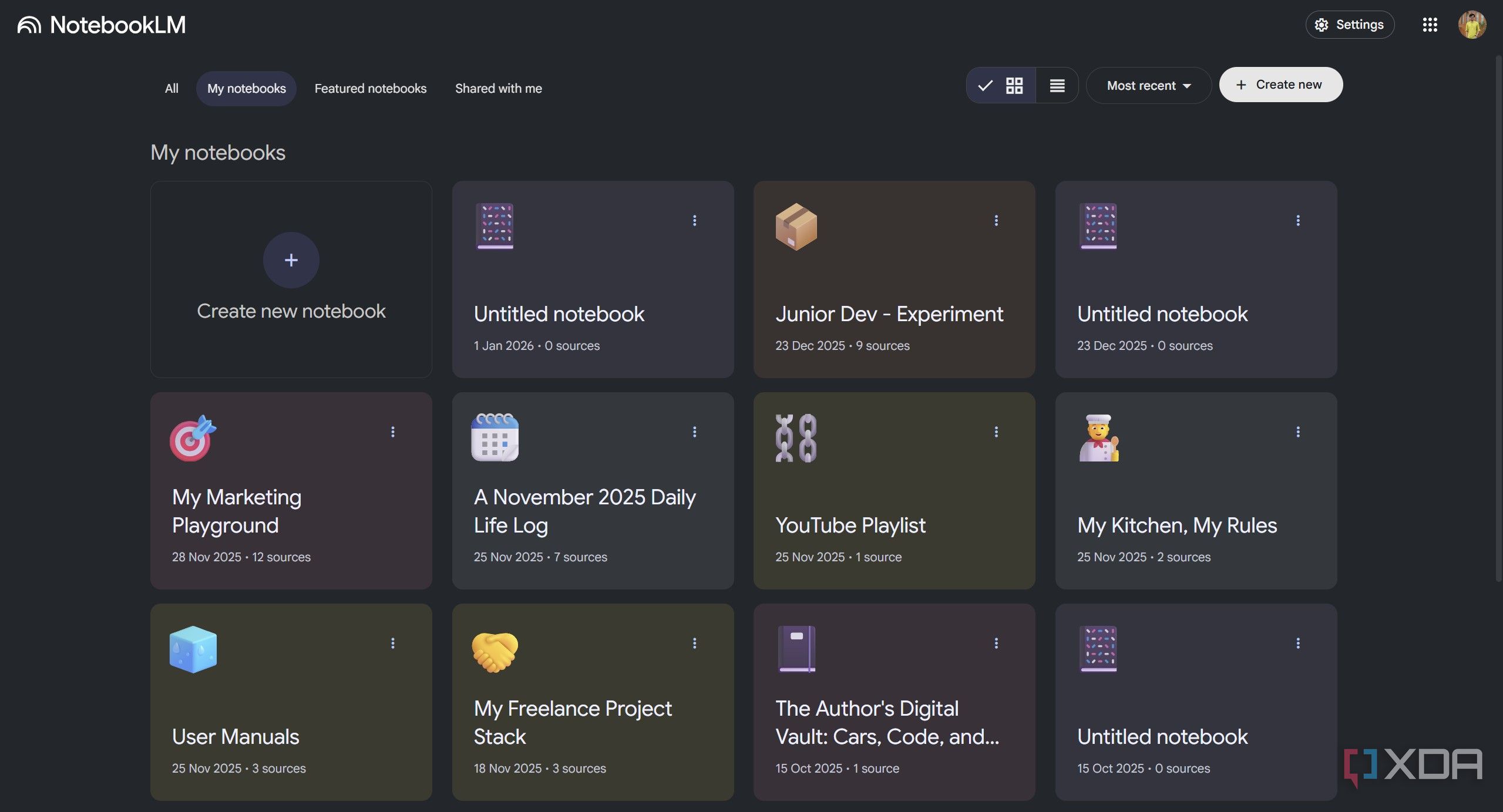Click the package emoji on Junior Dev notebook
This screenshot has height=812, width=1503.
pos(796,227)
